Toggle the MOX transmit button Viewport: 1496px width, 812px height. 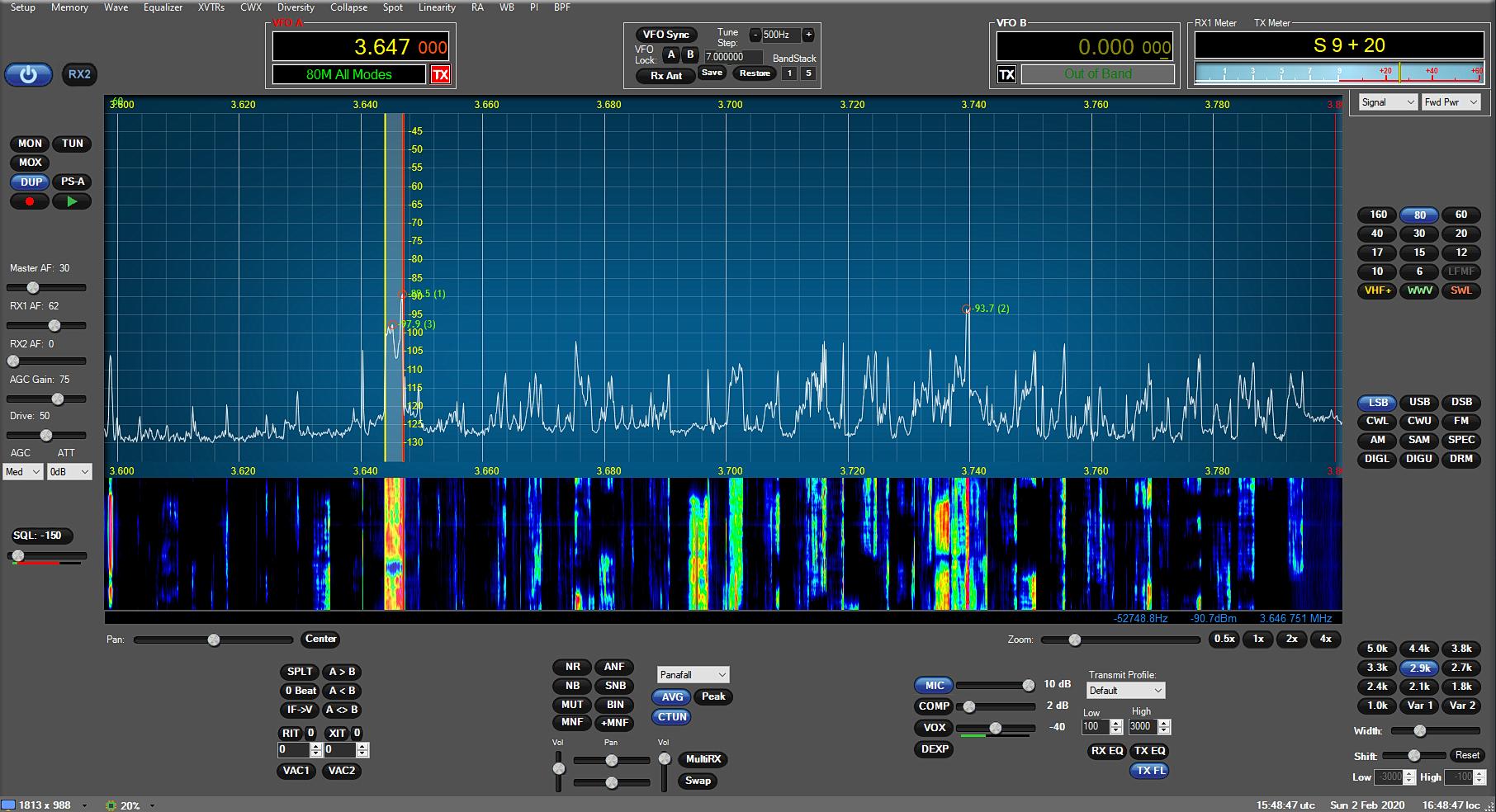tap(30, 163)
